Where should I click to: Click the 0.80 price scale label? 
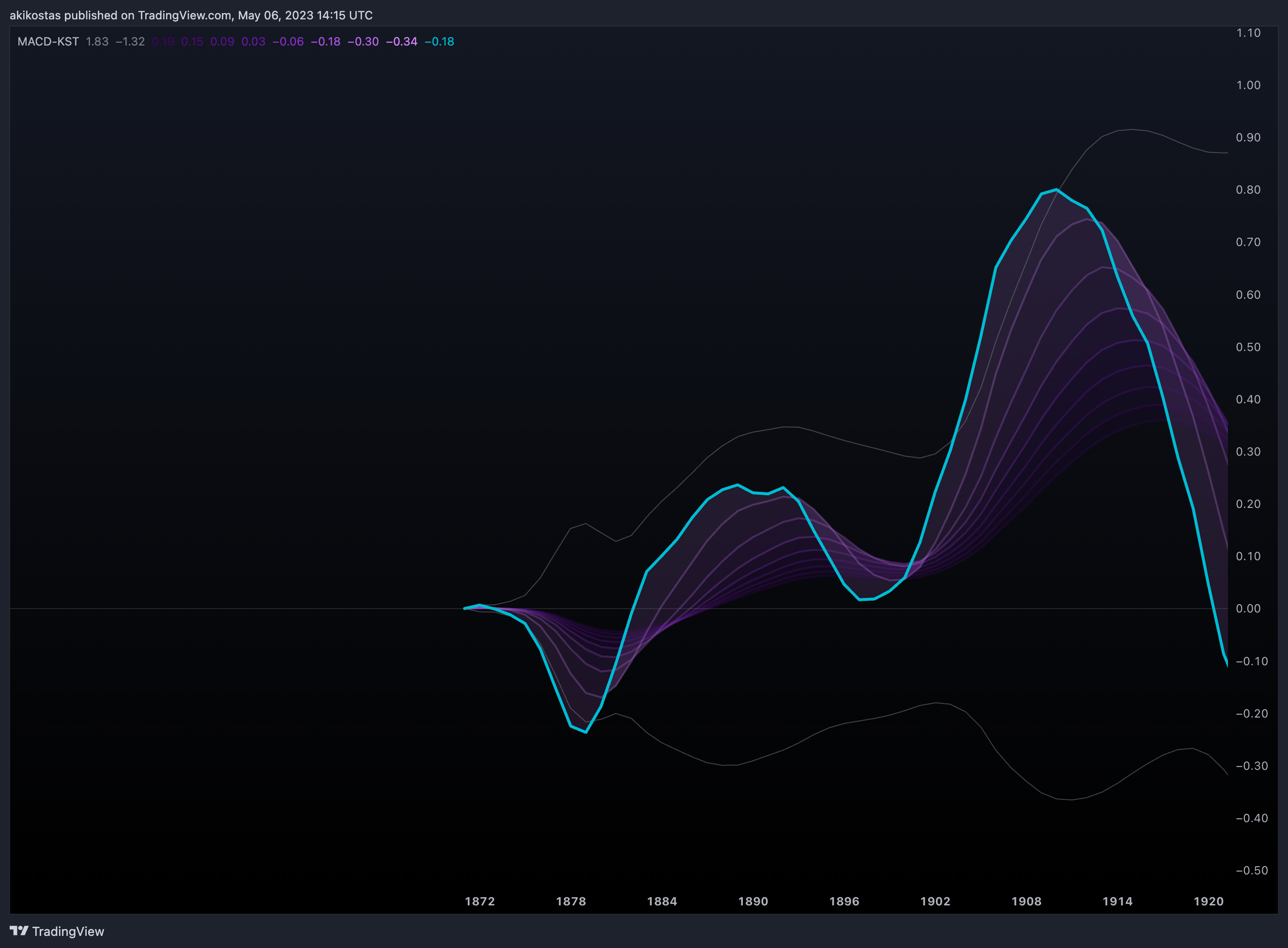tap(1248, 189)
